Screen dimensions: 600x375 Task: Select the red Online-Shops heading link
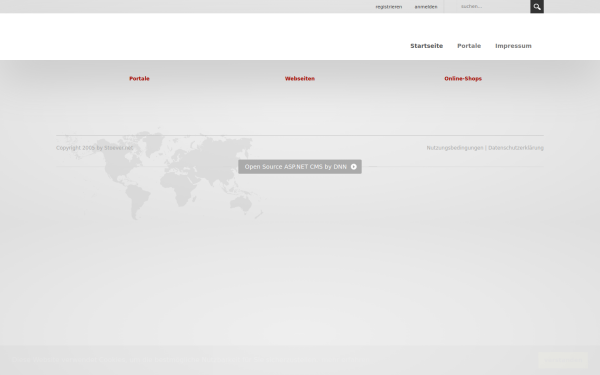coord(463,78)
